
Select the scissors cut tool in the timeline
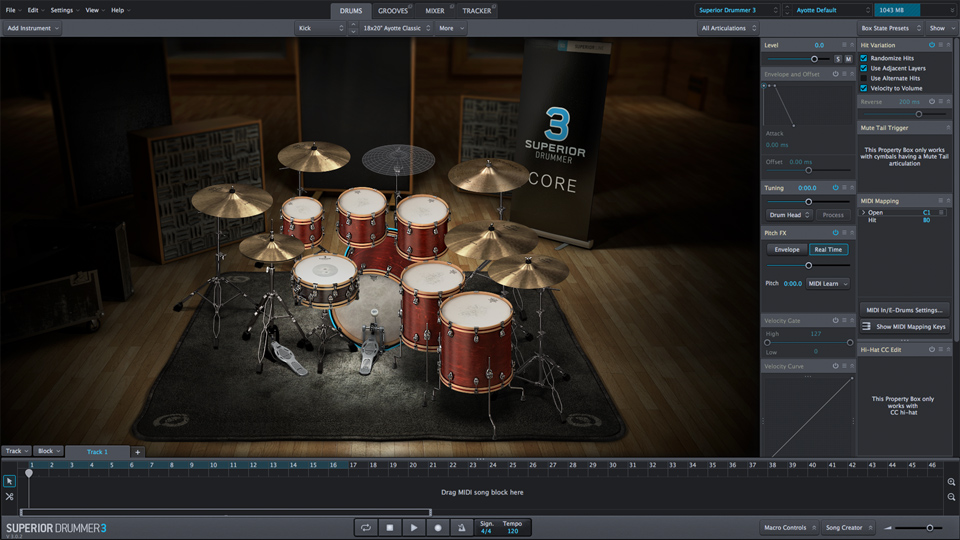(x=9, y=497)
